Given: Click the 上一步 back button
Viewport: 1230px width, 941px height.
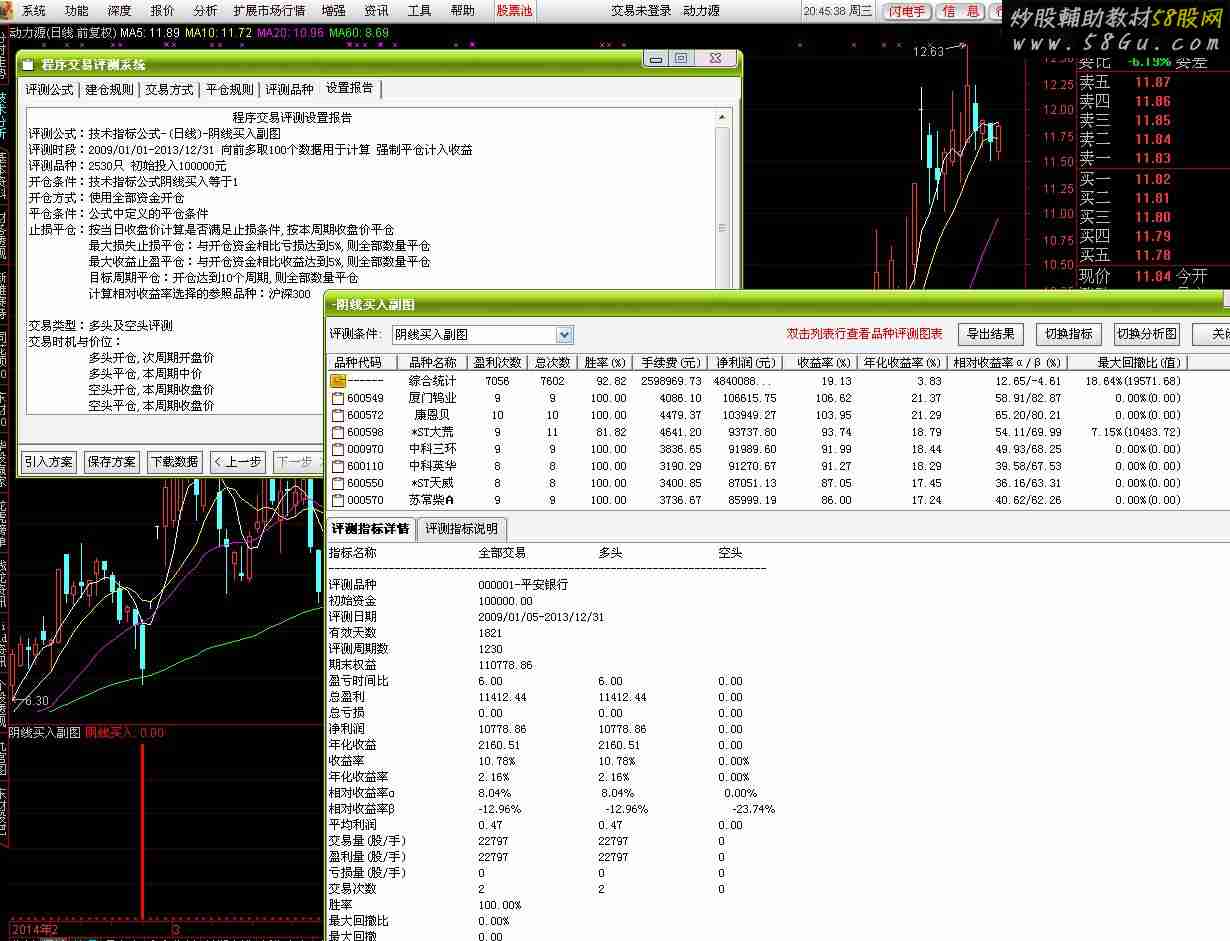Looking at the screenshot, I should pos(237,462).
